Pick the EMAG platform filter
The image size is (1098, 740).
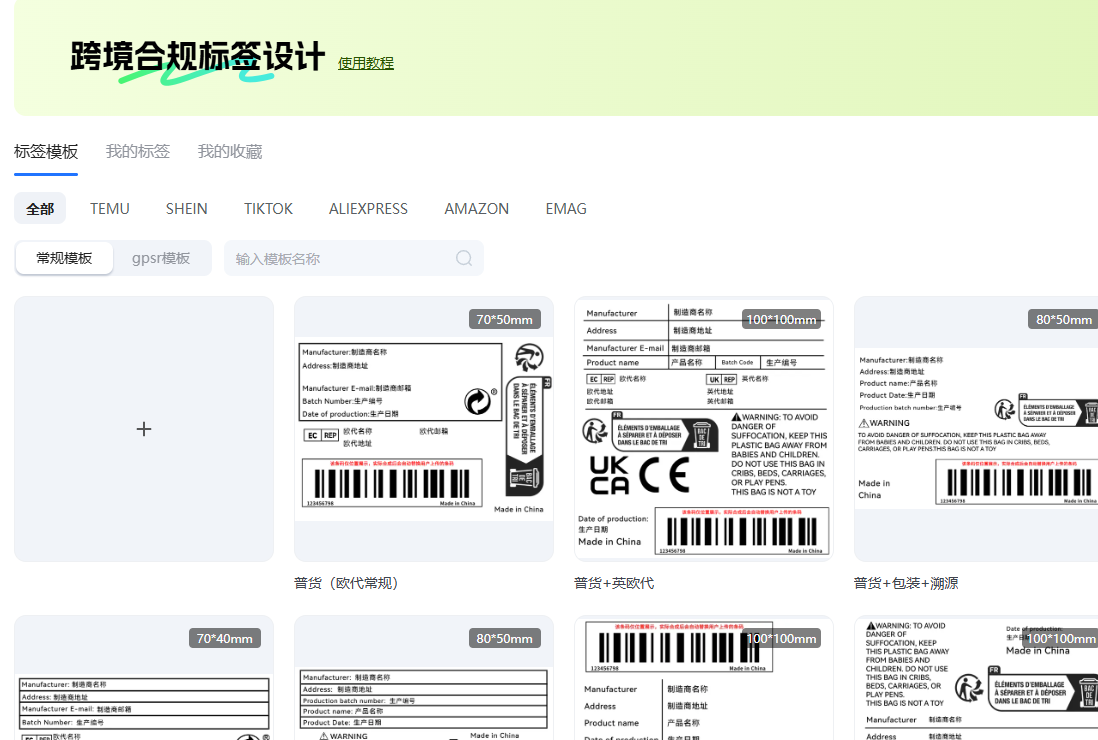pos(566,209)
